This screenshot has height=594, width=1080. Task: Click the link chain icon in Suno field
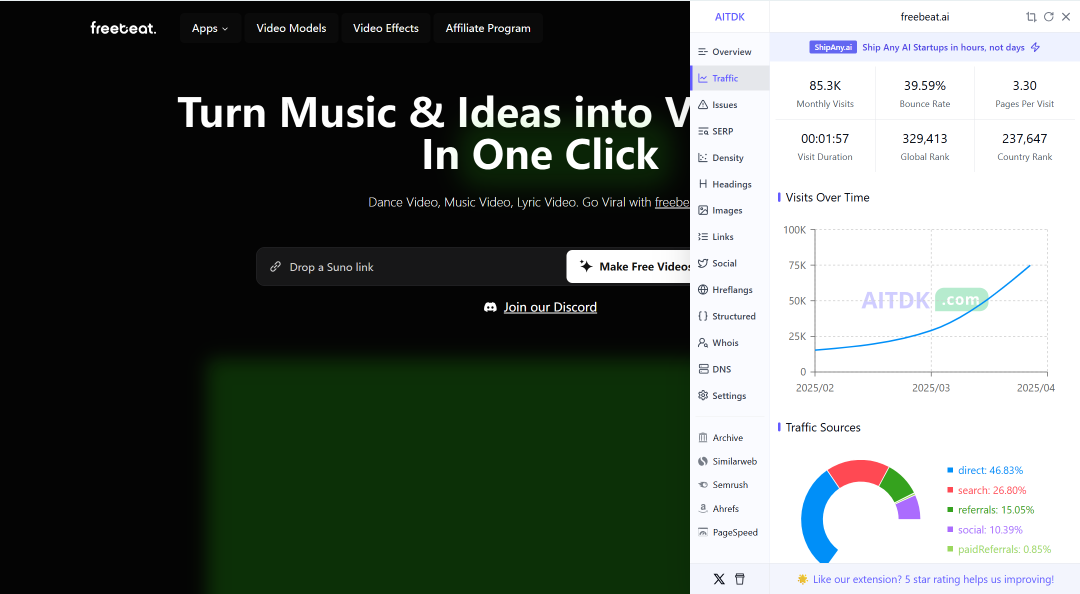(x=276, y=267)
